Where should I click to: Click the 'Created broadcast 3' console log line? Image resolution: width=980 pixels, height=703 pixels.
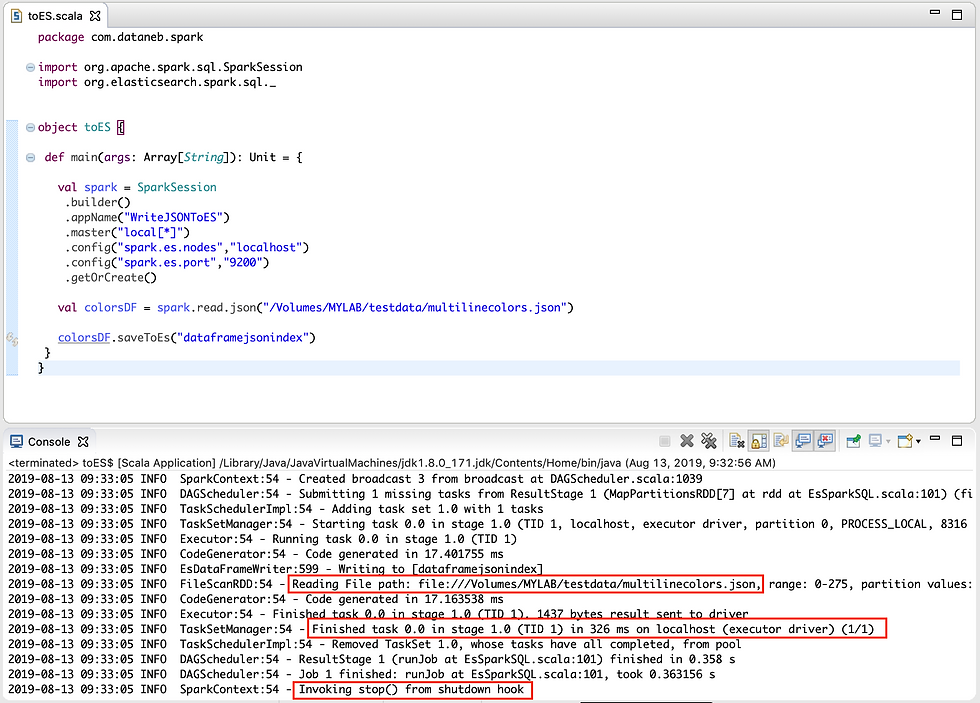(x=355, y=479)
